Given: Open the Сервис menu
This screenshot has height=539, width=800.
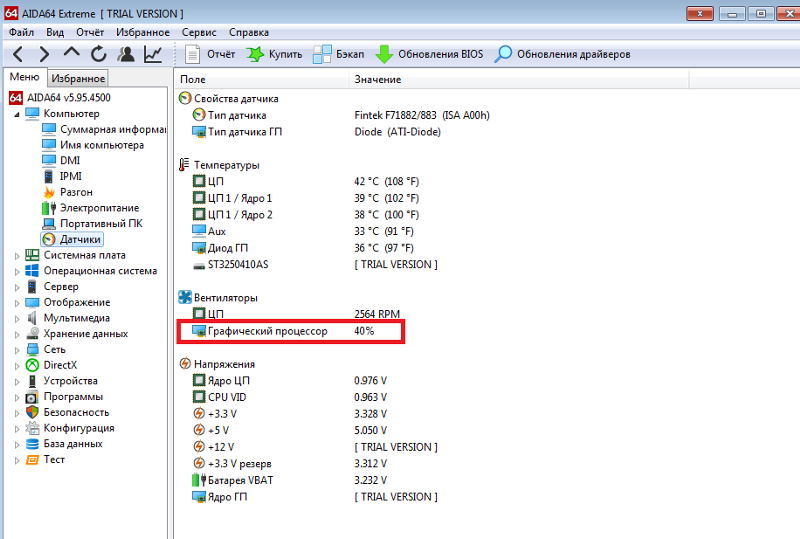Looking at the screenshot, I should [199, 32].
